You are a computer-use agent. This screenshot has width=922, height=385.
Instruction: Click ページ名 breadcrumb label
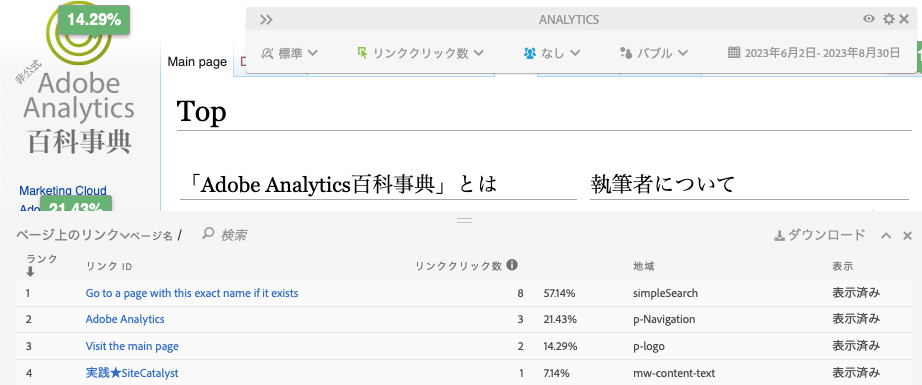click(151, 236)
